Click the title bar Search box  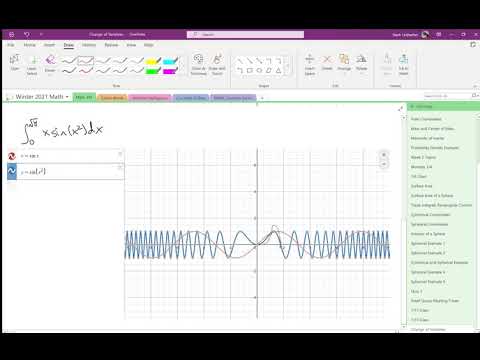(x=245, y=34)
